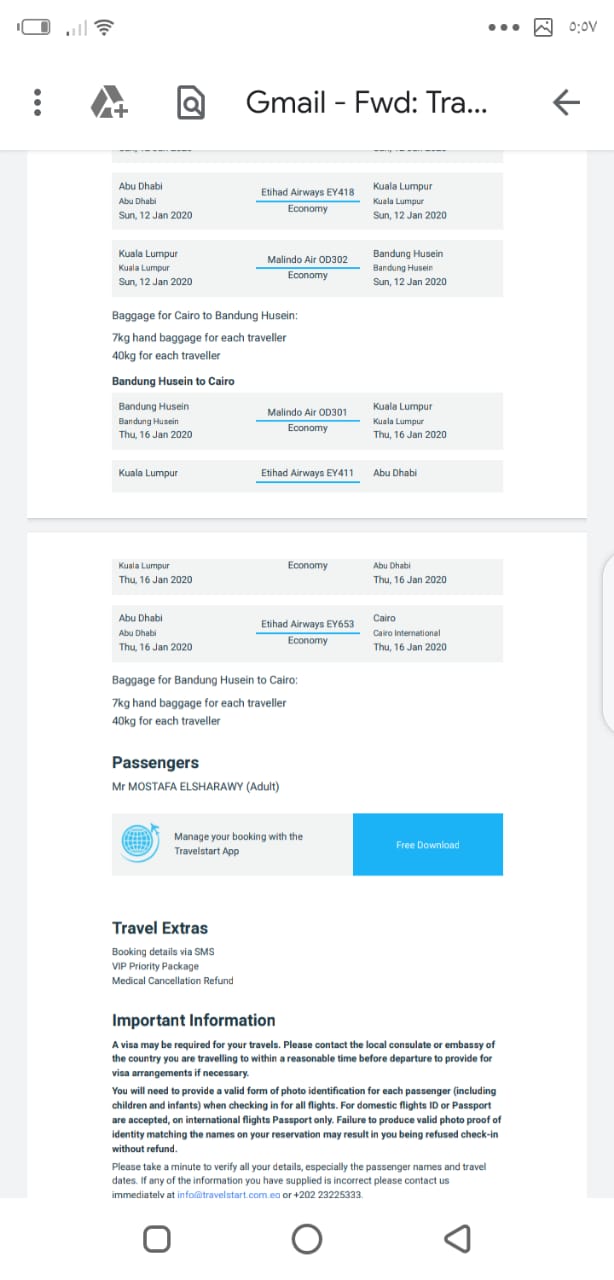Tap the Android back triangle button
Image resolution: width=614 pixels, height=1280 pixels.
click(x=457, y=1239)
